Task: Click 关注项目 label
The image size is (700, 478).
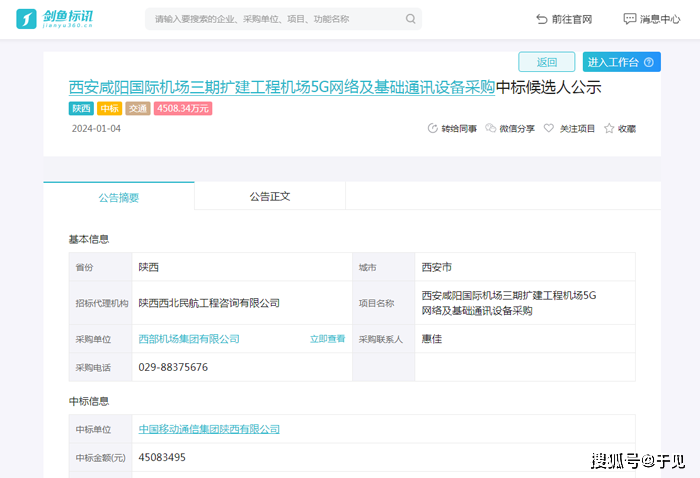Action: 577,129
